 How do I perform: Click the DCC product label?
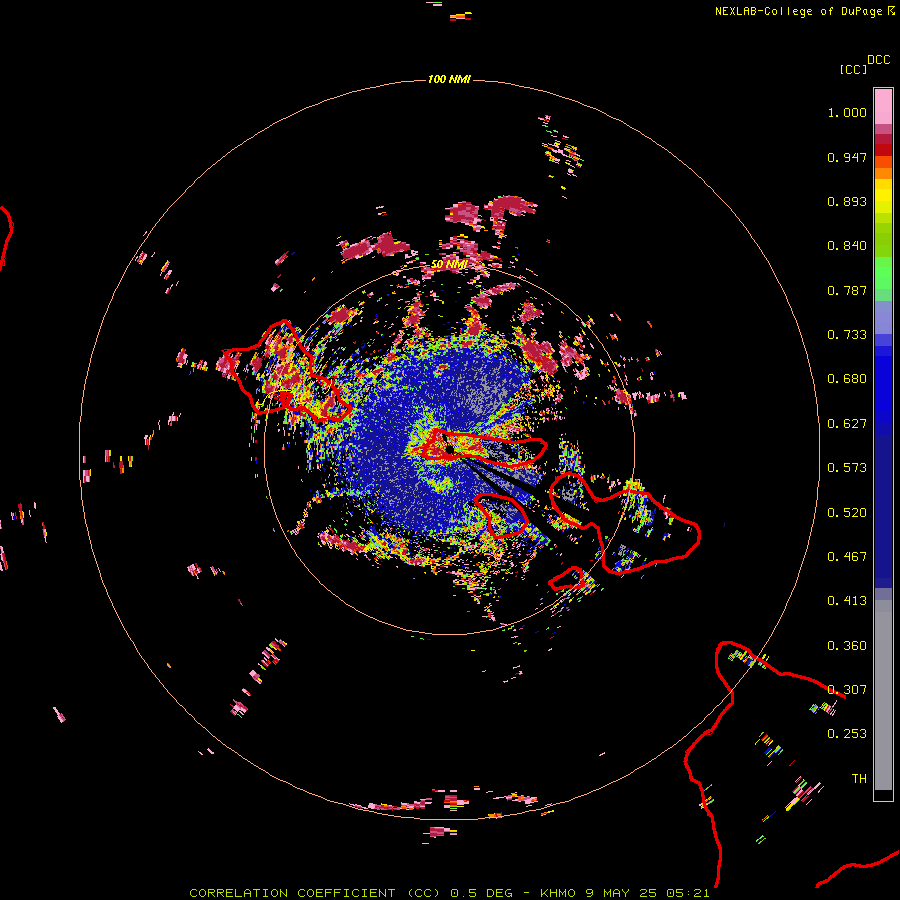[x=879, y=60]
